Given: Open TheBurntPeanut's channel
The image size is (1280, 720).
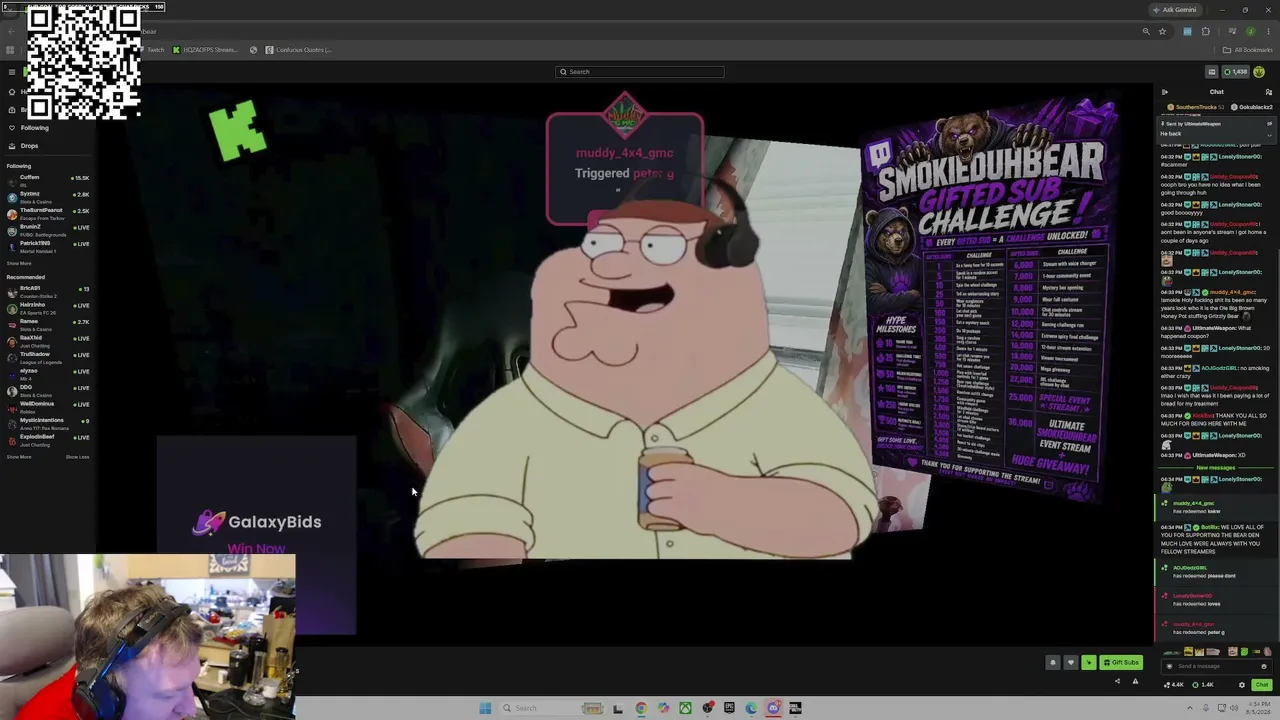Looking at the screenshot, I should 47,212.
